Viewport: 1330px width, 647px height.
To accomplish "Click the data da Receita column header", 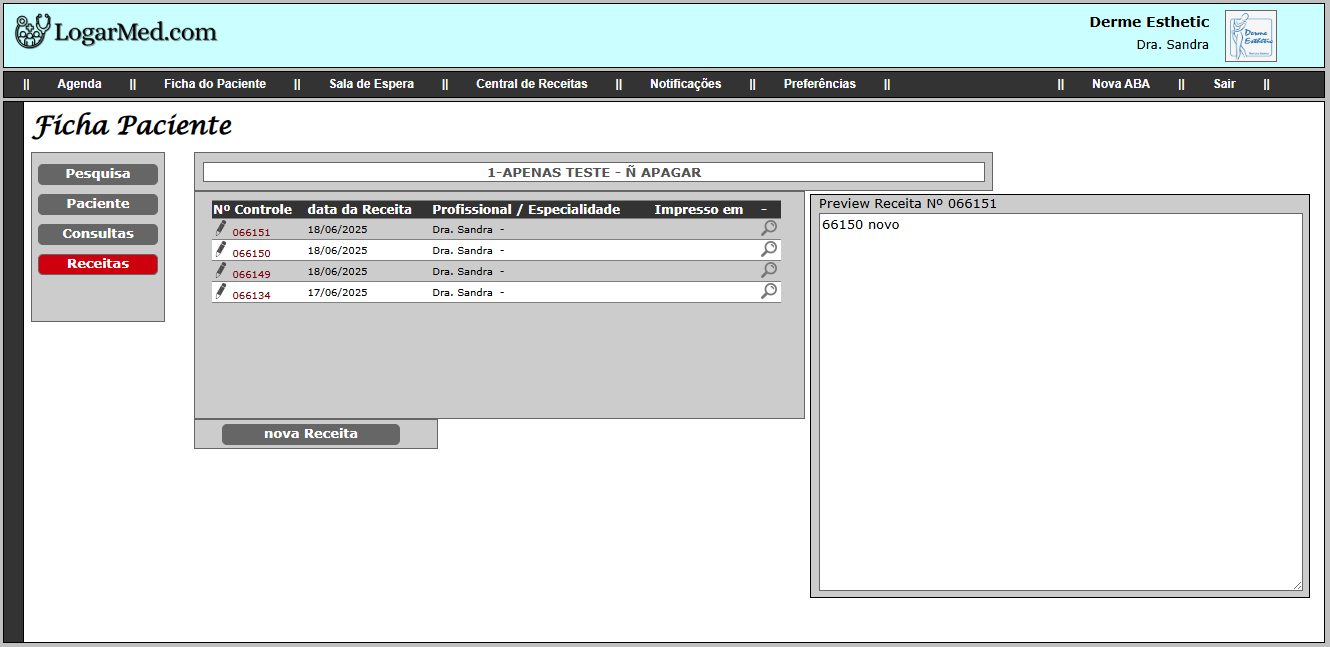I will pyautogui.click(x=359, y=210).
